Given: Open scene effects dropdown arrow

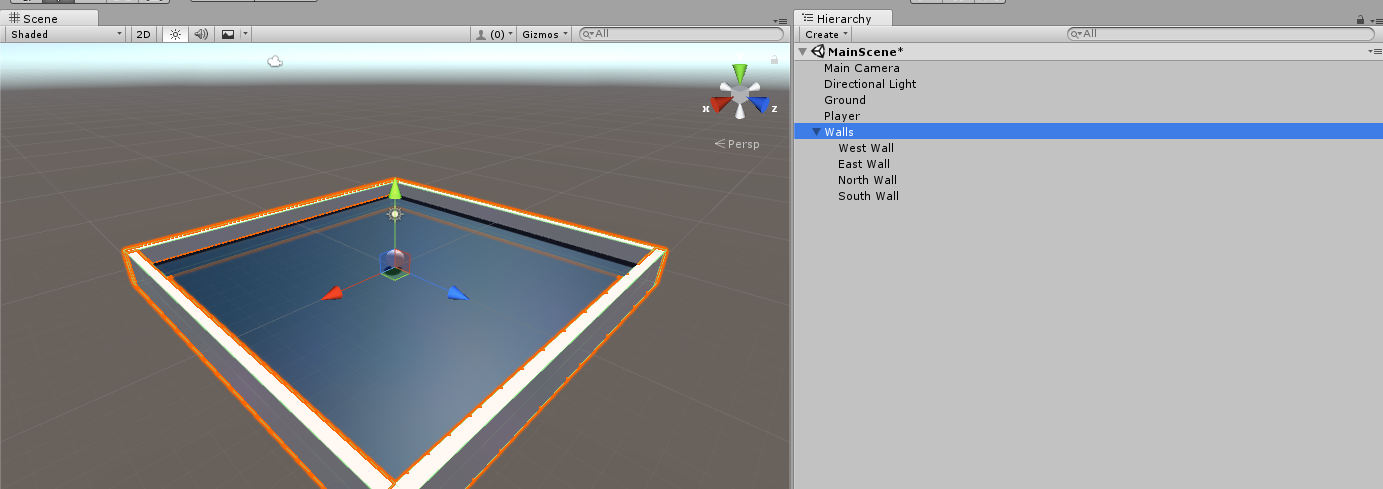Looking at the screenshot, I should pos(245,34).
